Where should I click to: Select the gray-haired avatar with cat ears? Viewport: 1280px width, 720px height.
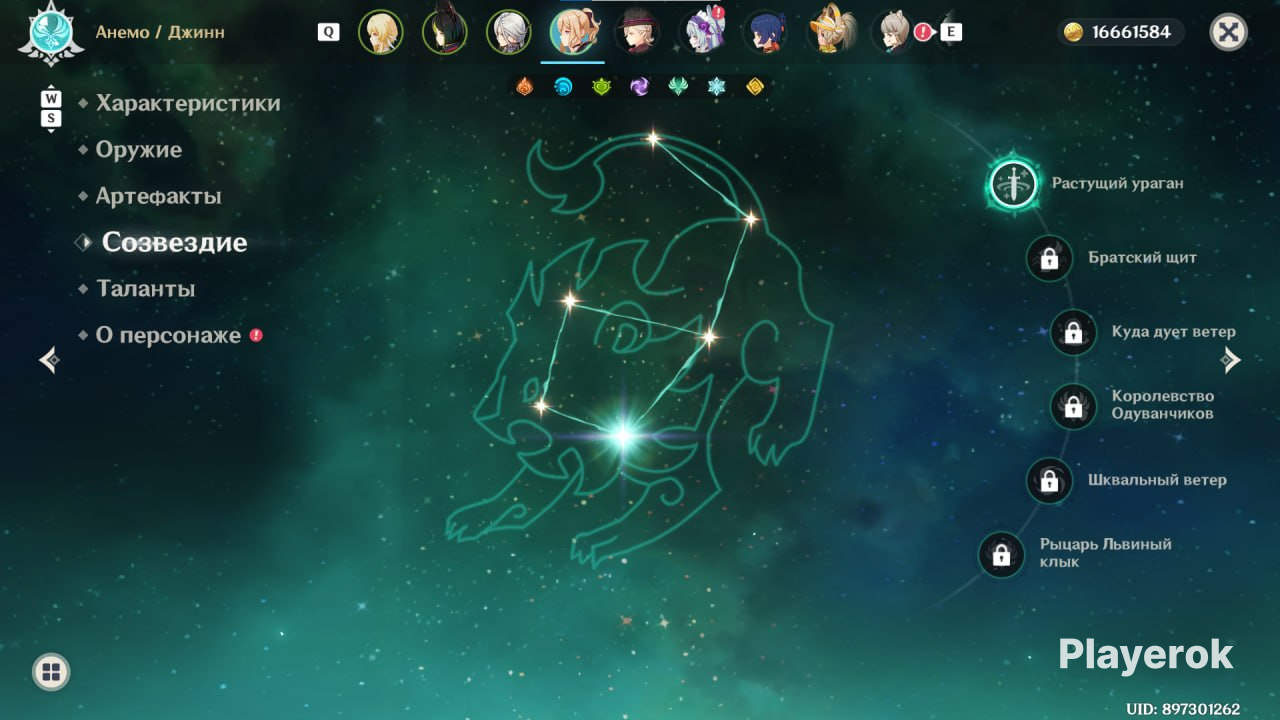click(893, 32)
